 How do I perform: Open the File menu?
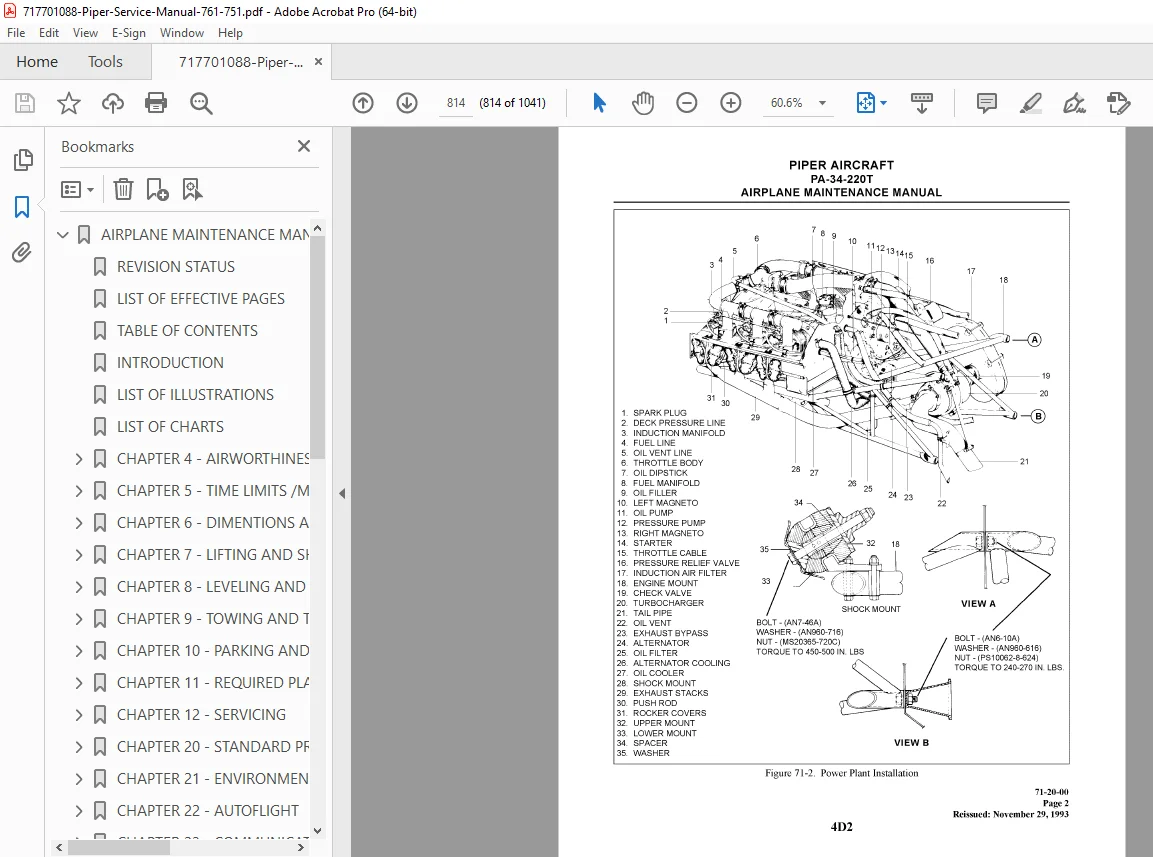(x=16, y=33)
